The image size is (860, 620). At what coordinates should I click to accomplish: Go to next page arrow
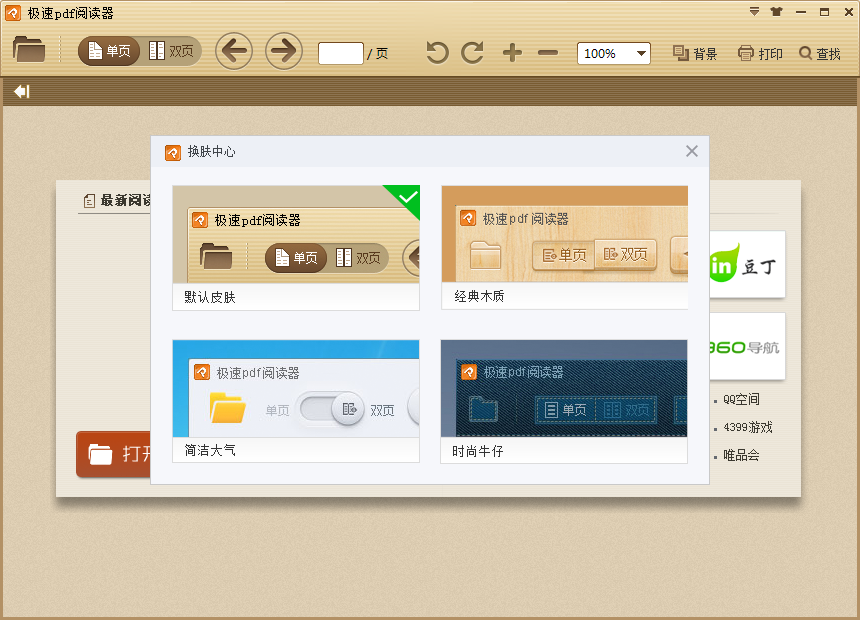284,51
